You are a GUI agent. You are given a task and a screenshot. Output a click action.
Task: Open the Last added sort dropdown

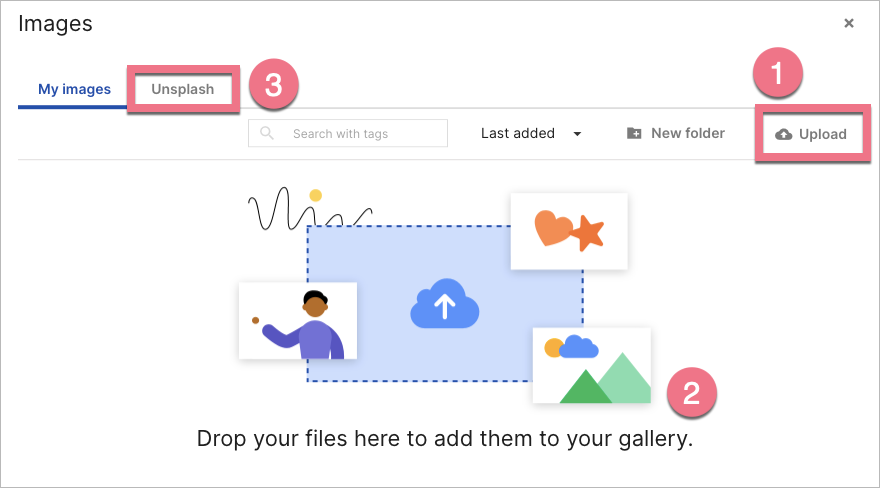[x=518, y=133]
